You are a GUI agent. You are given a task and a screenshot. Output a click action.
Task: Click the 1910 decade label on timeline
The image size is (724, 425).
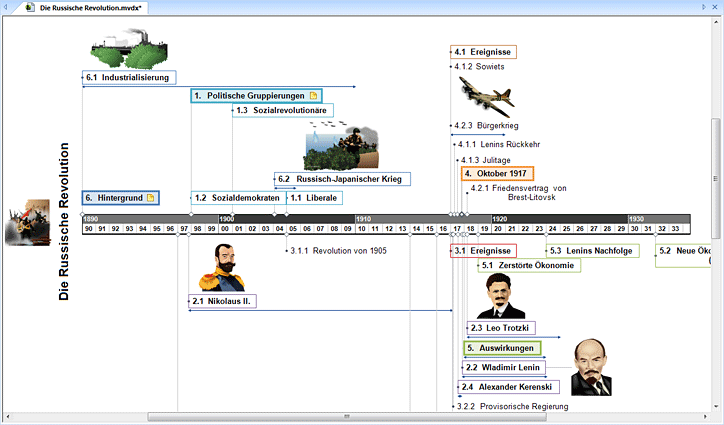(x=363, y=219)
